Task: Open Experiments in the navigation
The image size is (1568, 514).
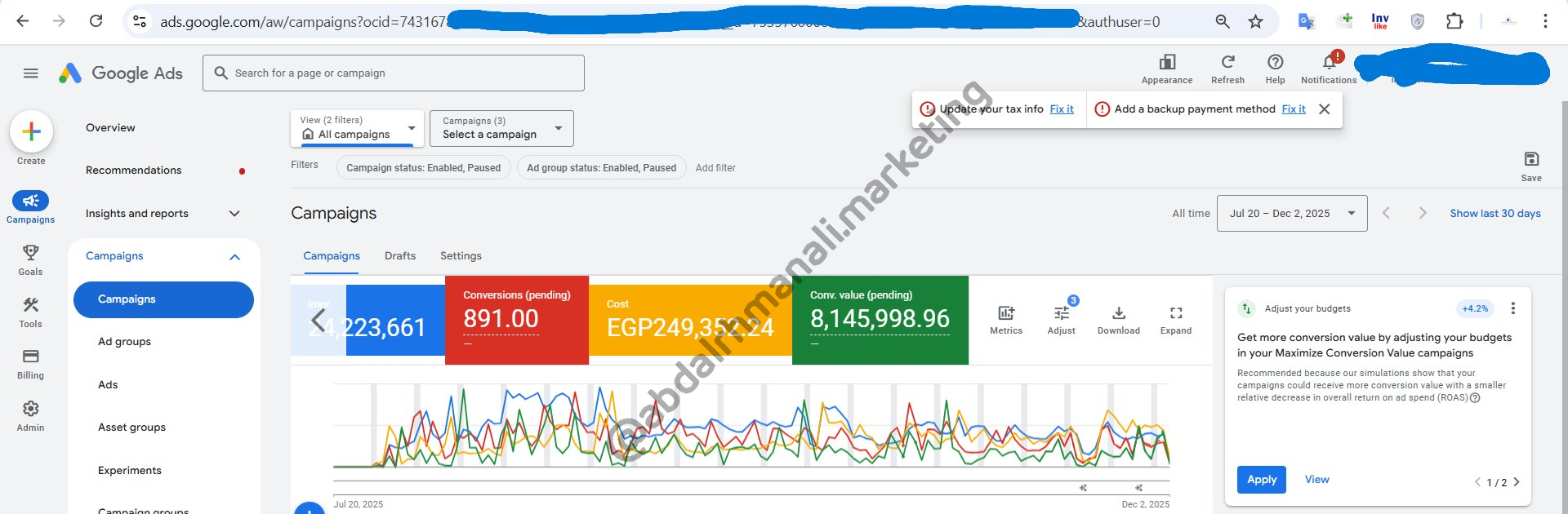Action: pyautogui.click(x=130, y=471)
